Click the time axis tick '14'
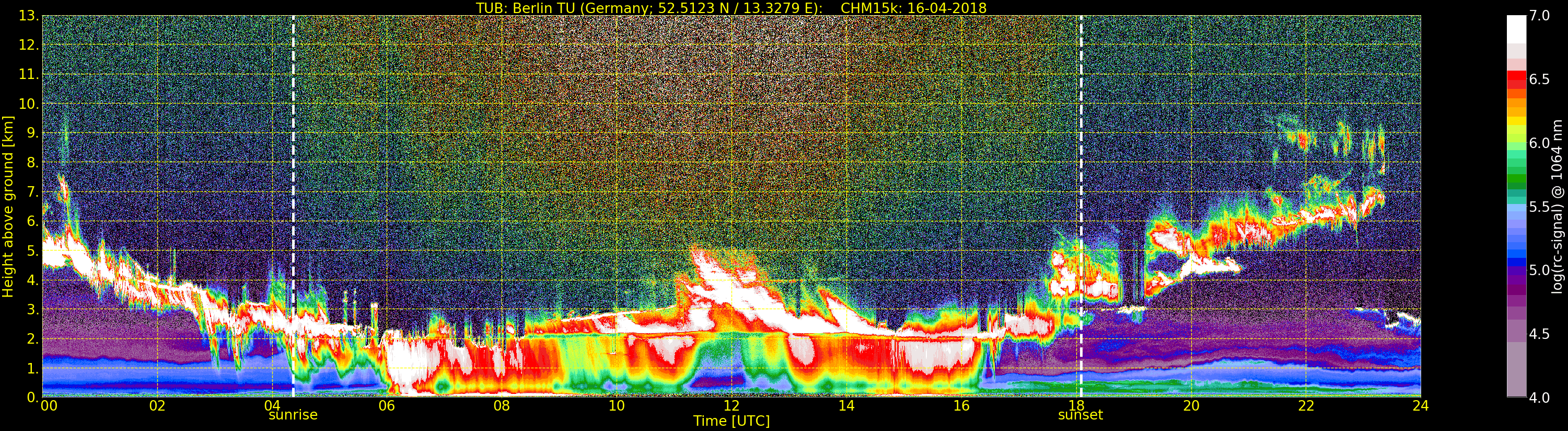 tap(846, 405)
